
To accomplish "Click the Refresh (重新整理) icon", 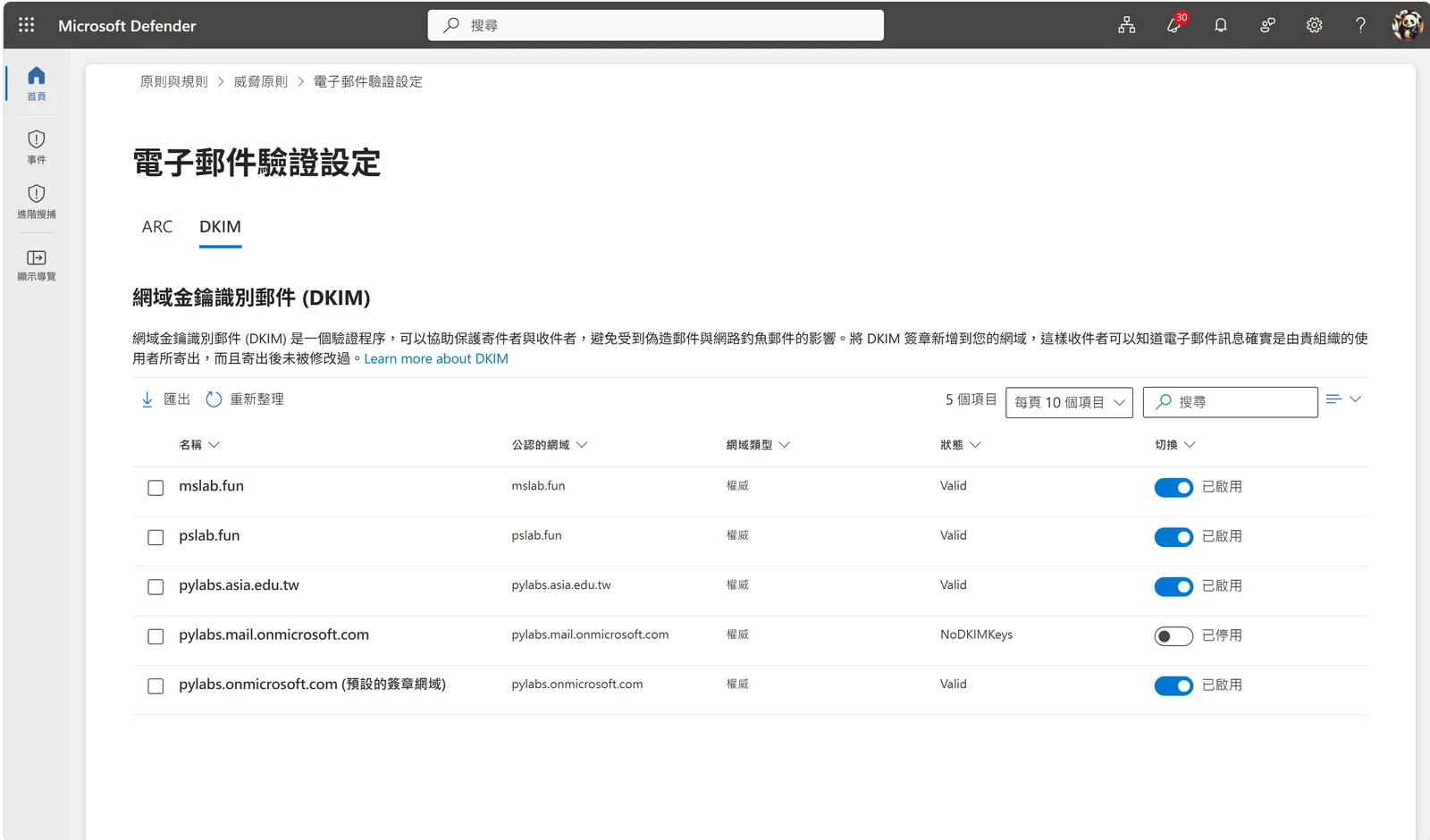I will click(214, 399).
